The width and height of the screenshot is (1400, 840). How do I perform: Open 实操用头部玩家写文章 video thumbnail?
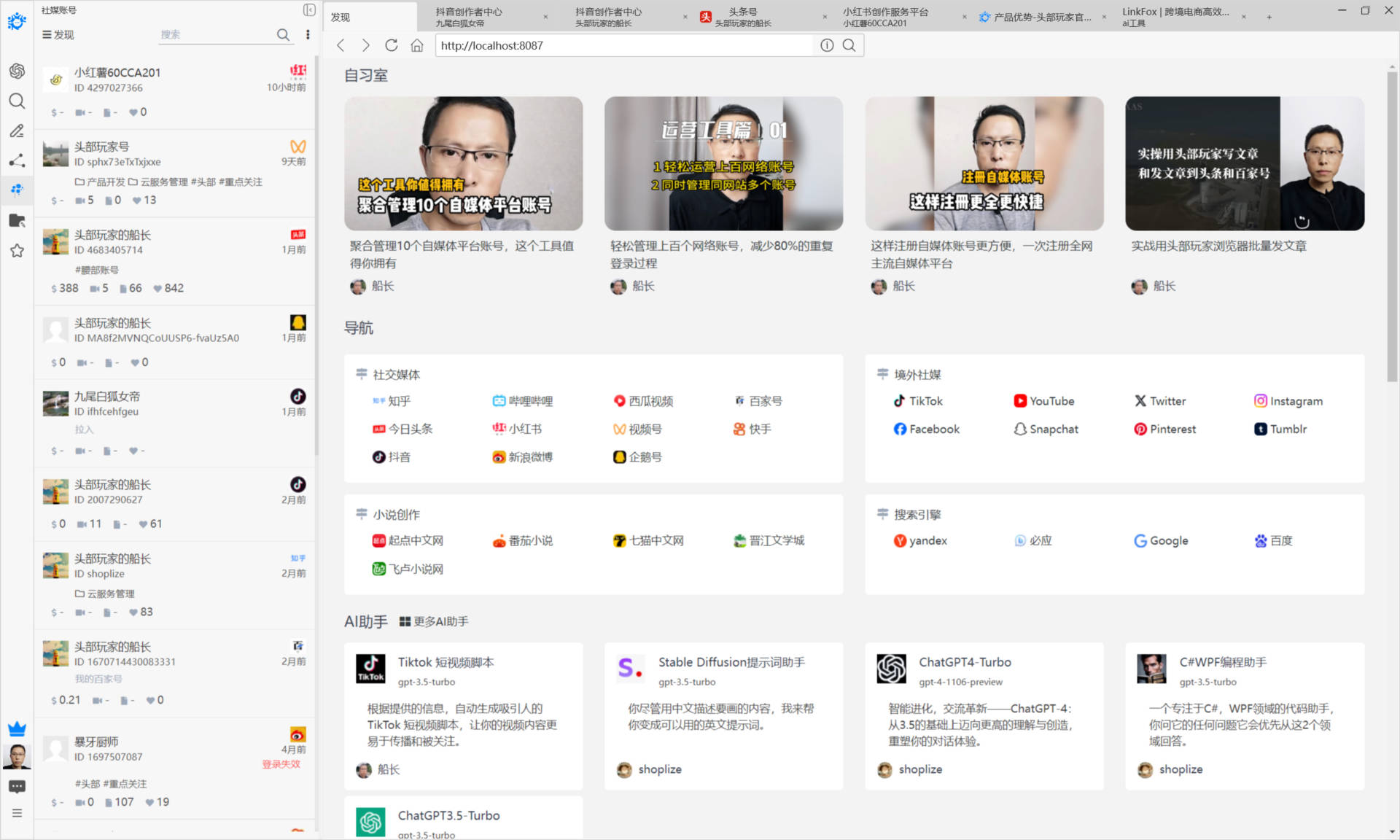click(1245, 163)
